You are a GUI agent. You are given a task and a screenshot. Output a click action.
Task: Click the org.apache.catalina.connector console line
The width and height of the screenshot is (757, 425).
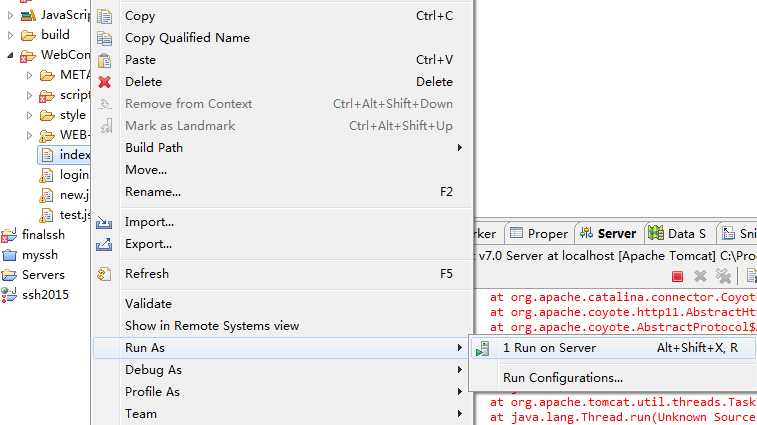point(623,298)
